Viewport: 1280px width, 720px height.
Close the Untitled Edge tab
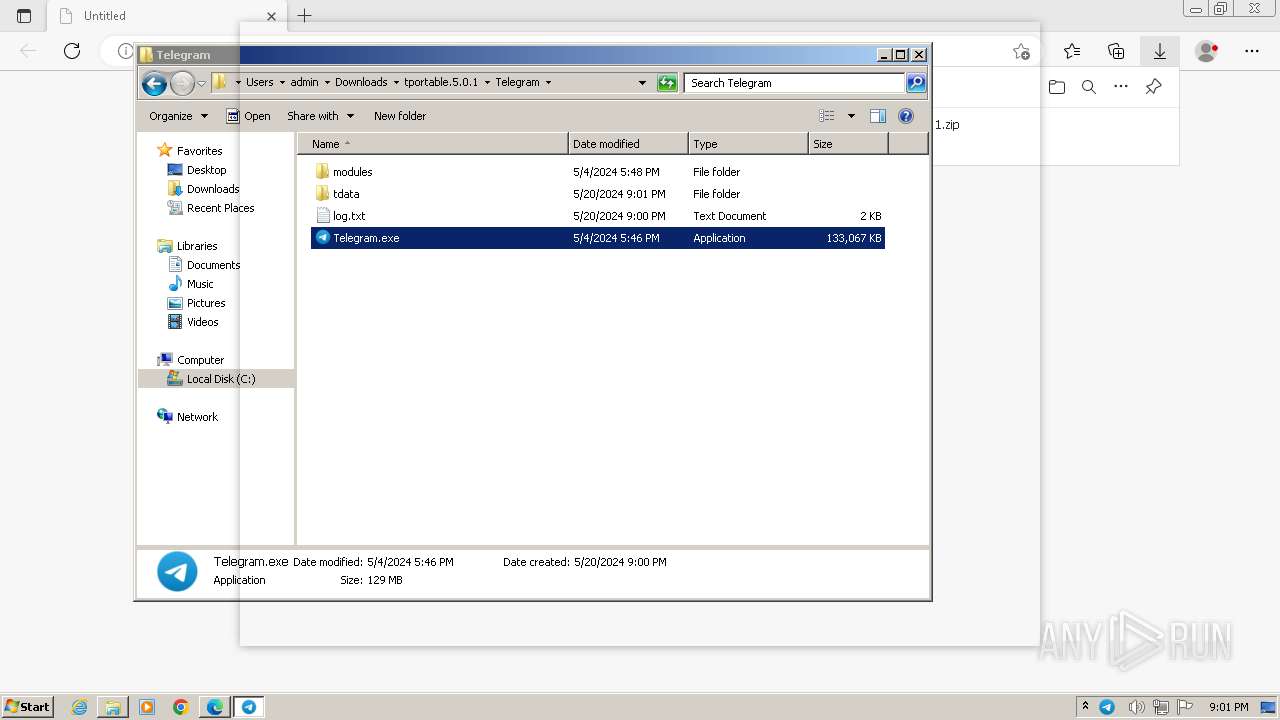point(271,16)
